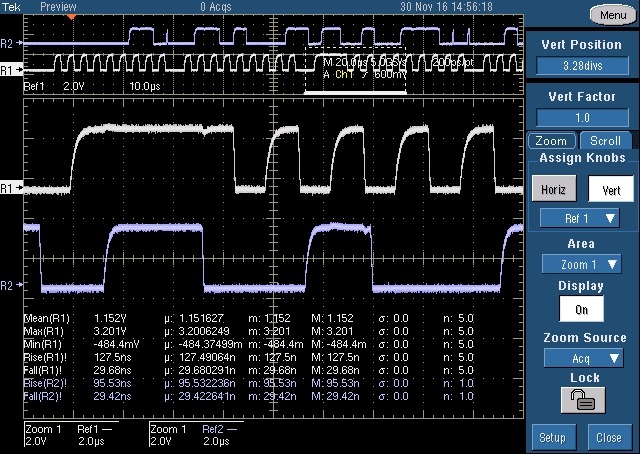Screen dimensions: 640x454
Task: Click the white zoom bar under overview
Action: coord(355,94)
